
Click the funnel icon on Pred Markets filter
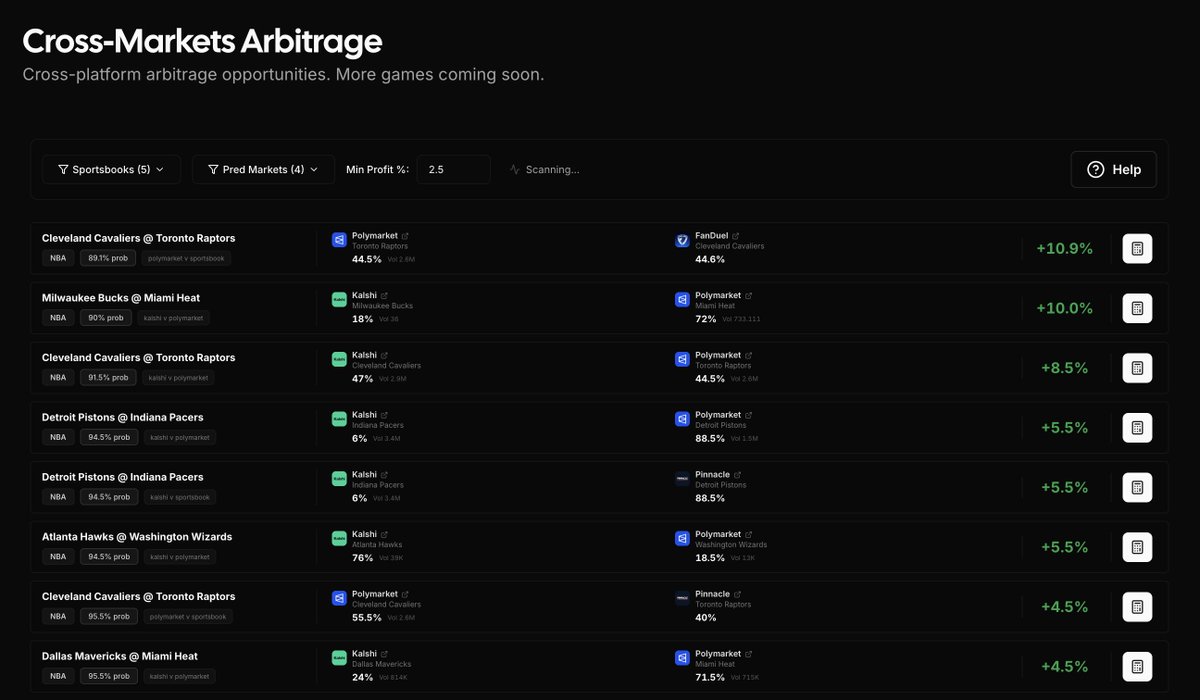tap(213, 170)
